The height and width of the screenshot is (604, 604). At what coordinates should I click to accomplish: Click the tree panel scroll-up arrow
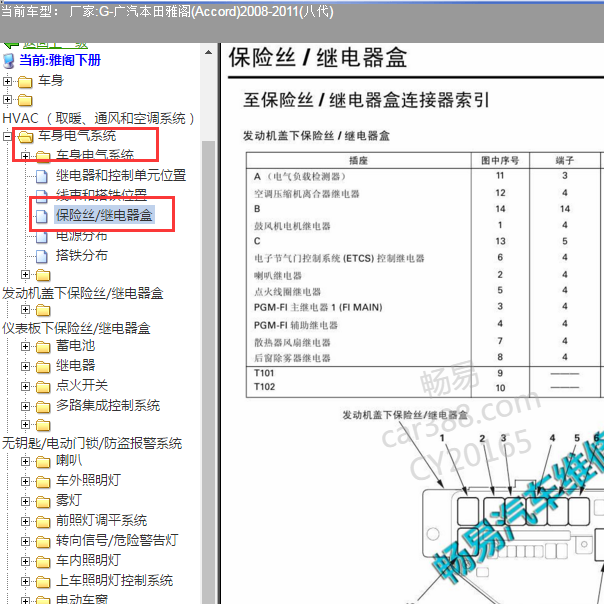pos(208,52)
